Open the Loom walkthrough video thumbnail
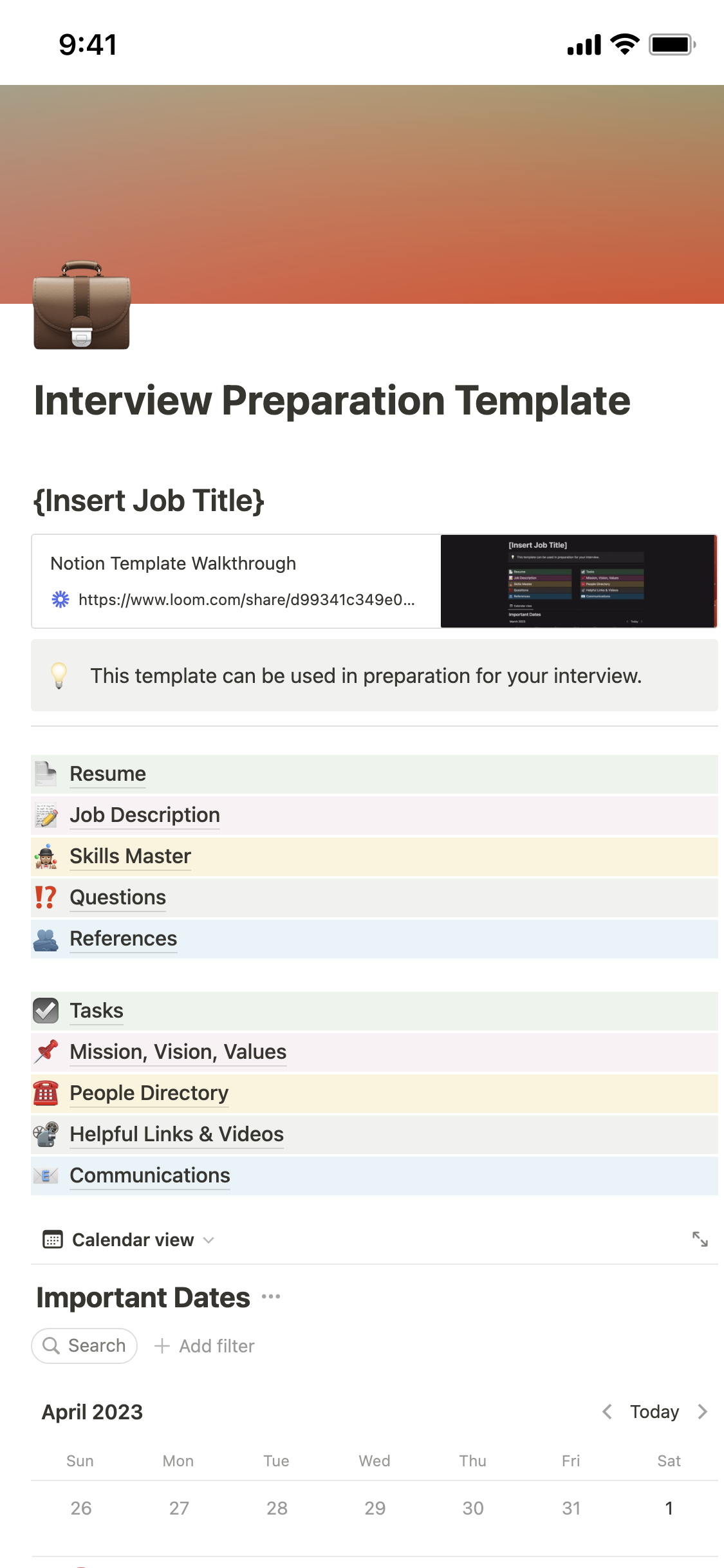Screen dimensions: 724x1568 coord(578,581)
